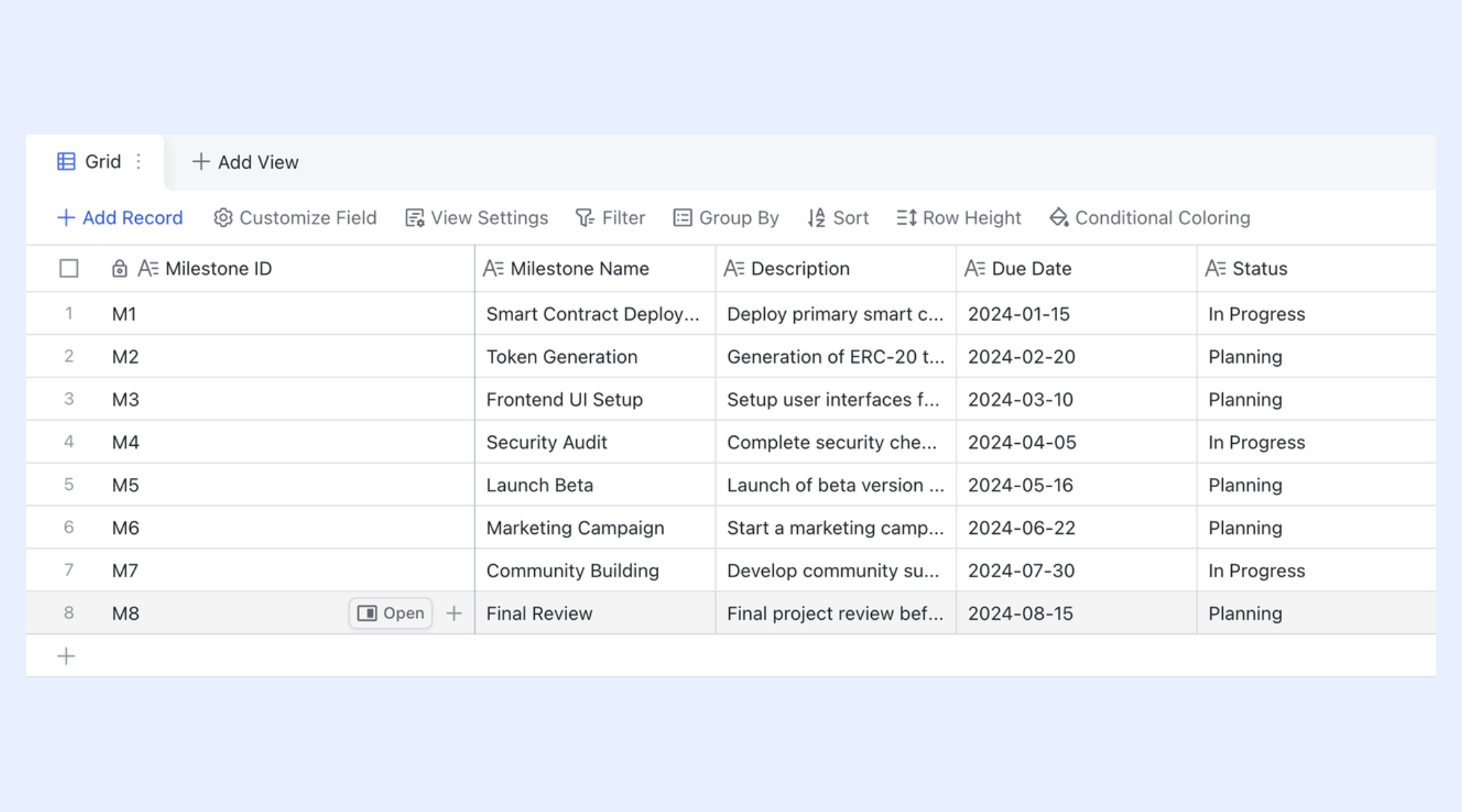This screenshot has height=812, width=1462.
Task: Click the Due Date column header
Action: coord(1077,269)
